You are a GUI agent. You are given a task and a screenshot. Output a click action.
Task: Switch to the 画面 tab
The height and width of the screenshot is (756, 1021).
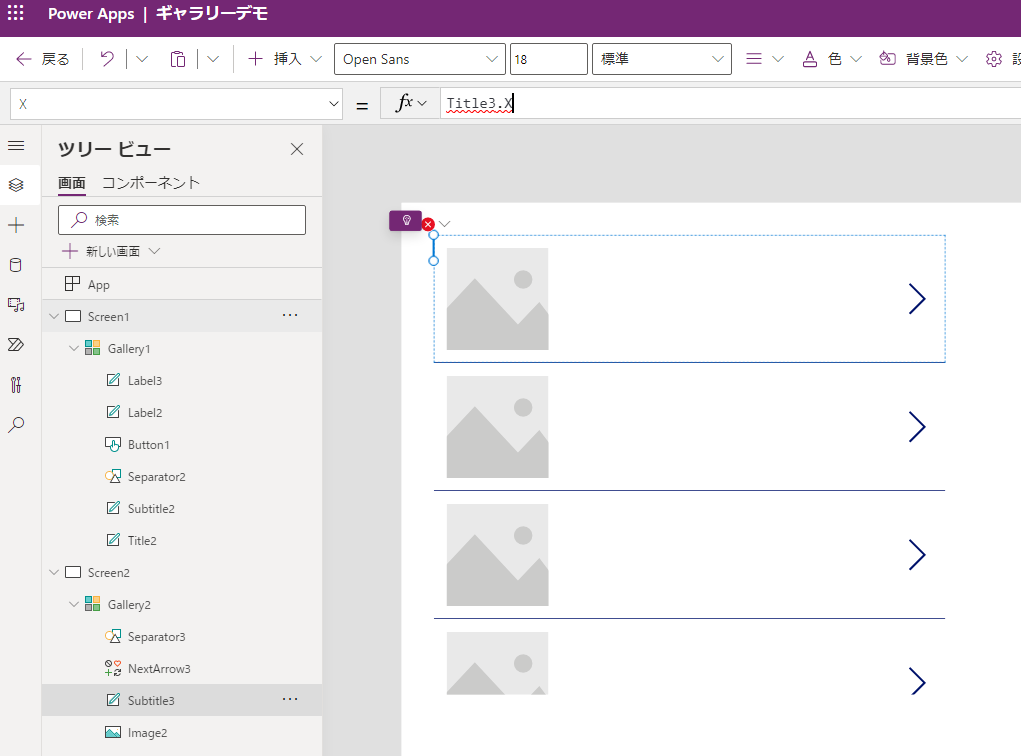point(72,184)
